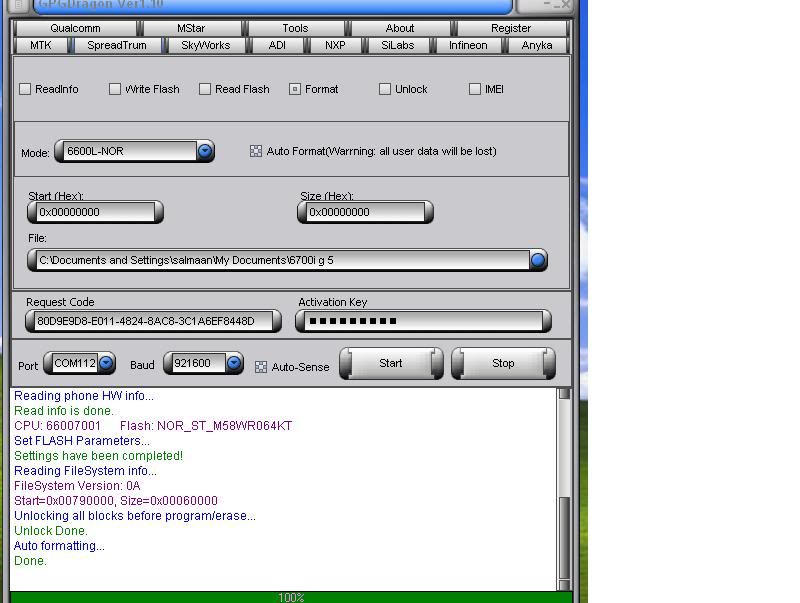Click the 'Reading FileSystem info...' log line
The width and height of the screenshot is (800, 603).
tap(85, 471)
